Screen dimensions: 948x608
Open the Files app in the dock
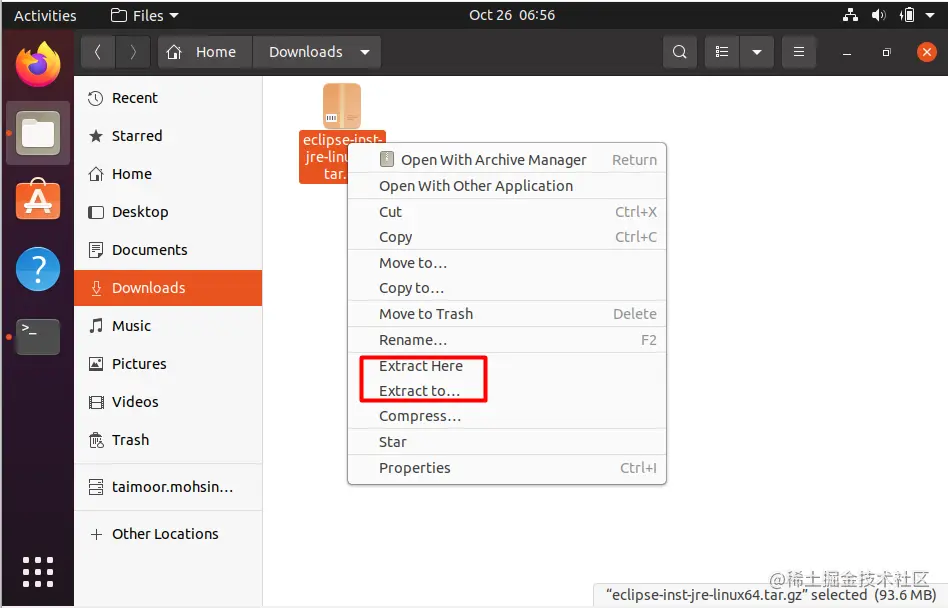coord(37,133)
